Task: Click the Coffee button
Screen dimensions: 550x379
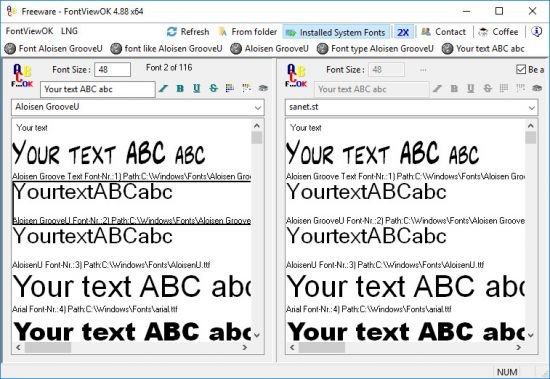Action: click(x=498, y=32)
